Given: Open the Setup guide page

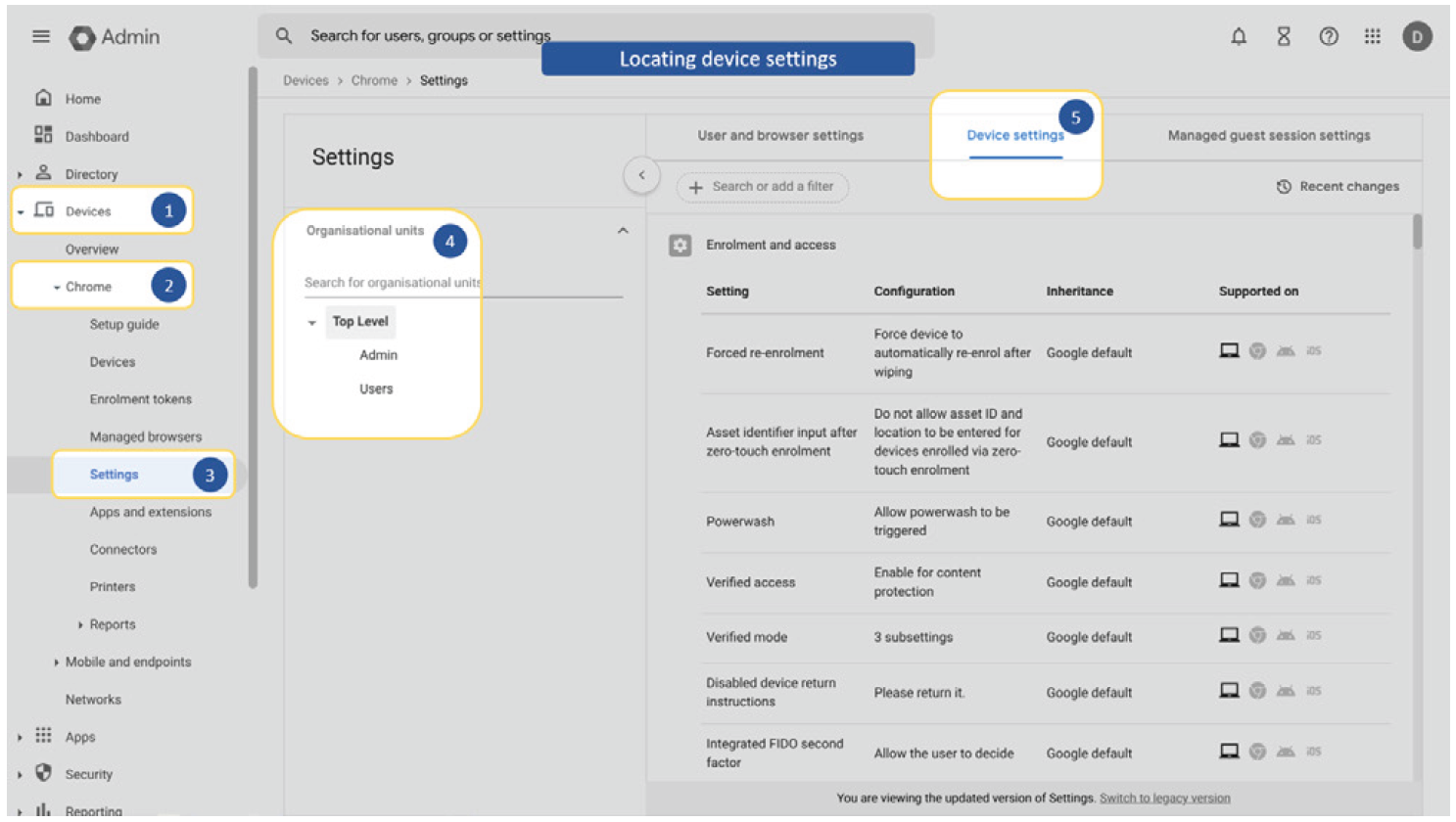Looking at the screenshot, I should coord(124,324).
